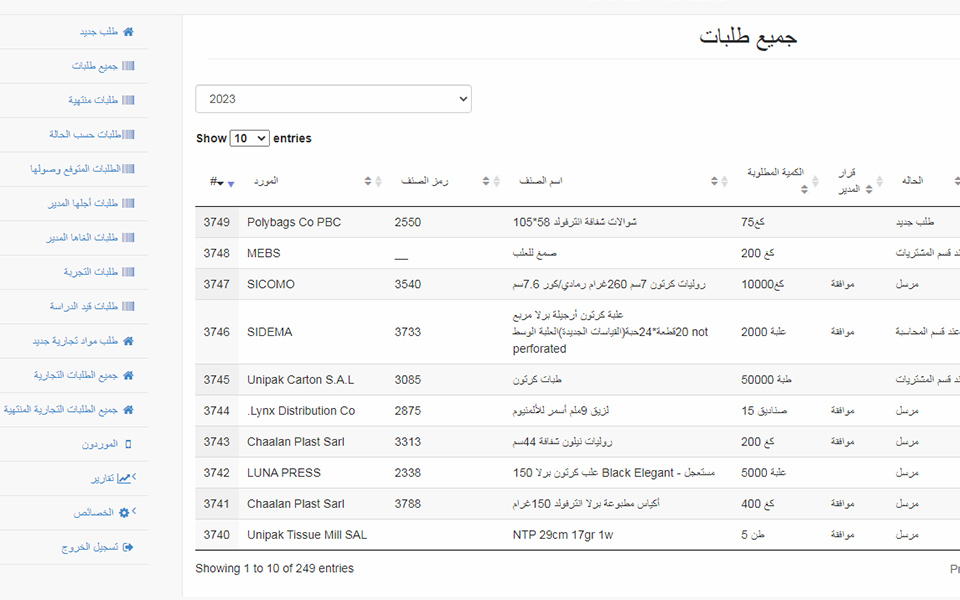Sort by اسم الصنف column arrows
The width and height of the screenshot is (960, 600).
pyautogui.click(x=714, y=182)
